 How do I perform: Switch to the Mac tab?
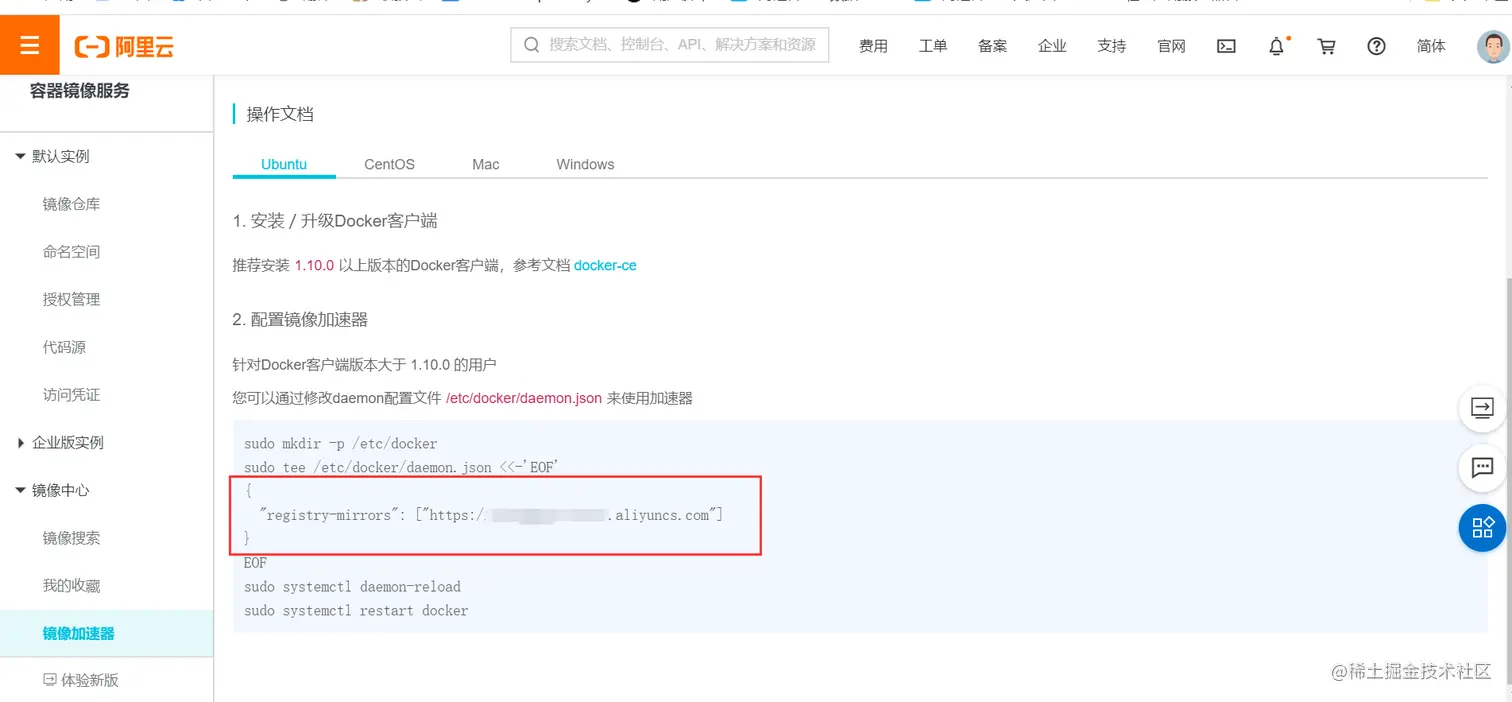(x=486, y=164)
